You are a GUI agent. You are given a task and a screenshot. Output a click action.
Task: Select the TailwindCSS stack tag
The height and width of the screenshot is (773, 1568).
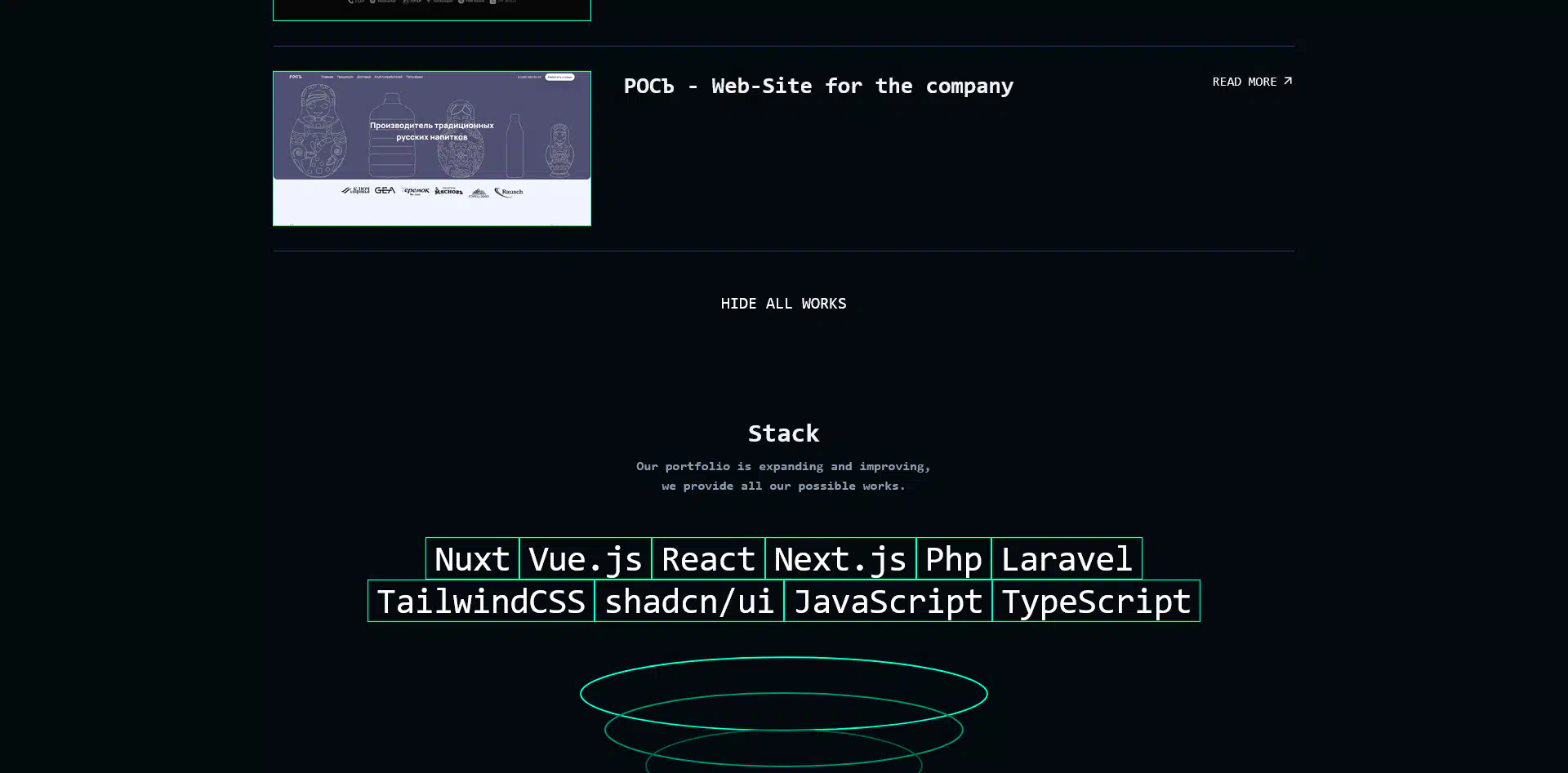(x=481, y=601)
